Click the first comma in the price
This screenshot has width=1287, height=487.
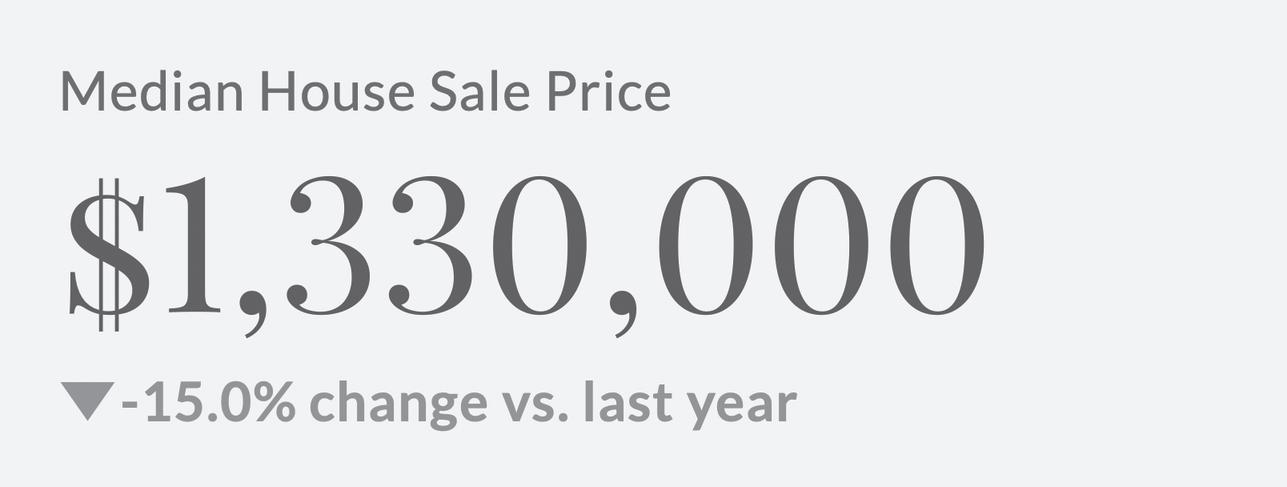point(253,312)
